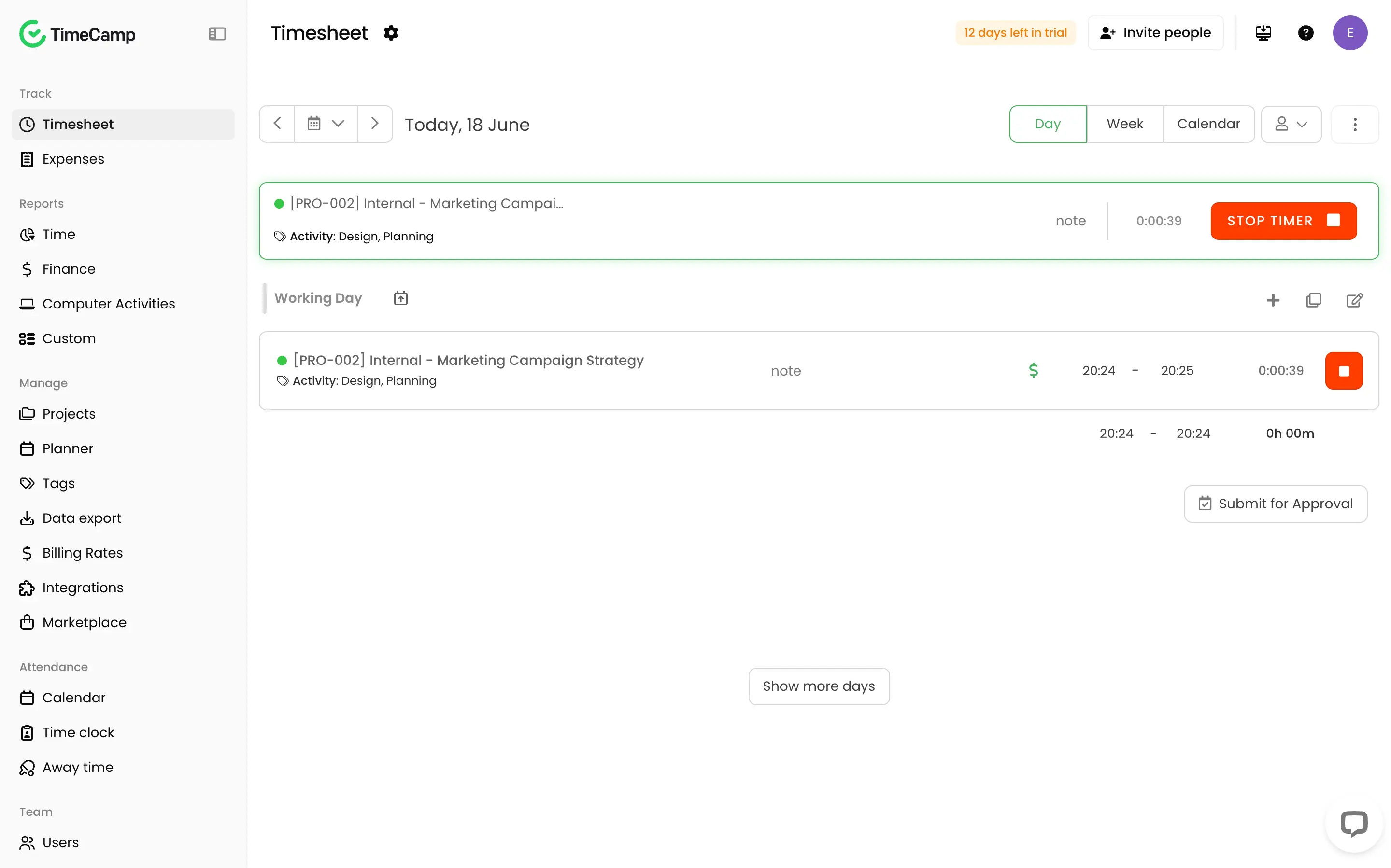Switch to Day view
This screenshot has height=868, width=1391.
click(x=1048, y=124)
